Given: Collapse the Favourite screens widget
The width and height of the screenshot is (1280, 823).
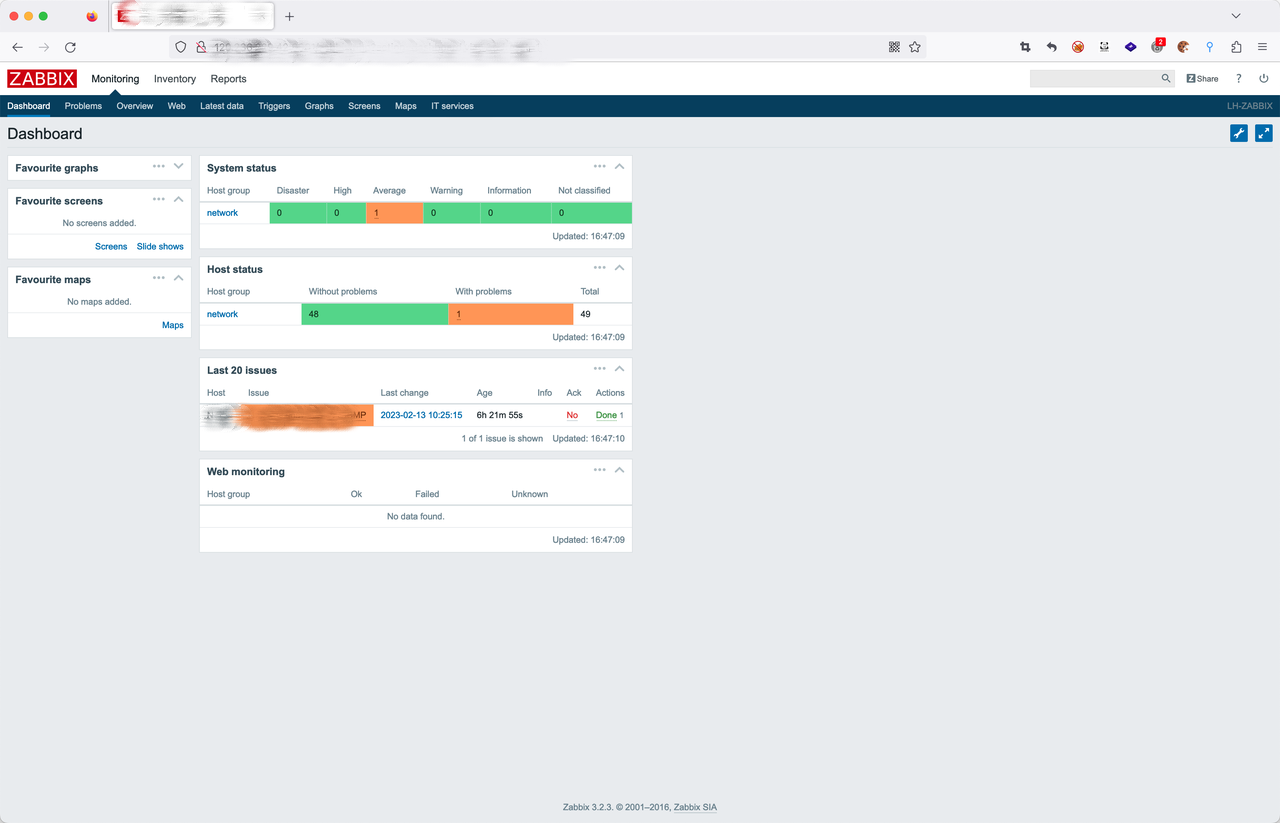Looking at the screenshot, I should (179, 199).
